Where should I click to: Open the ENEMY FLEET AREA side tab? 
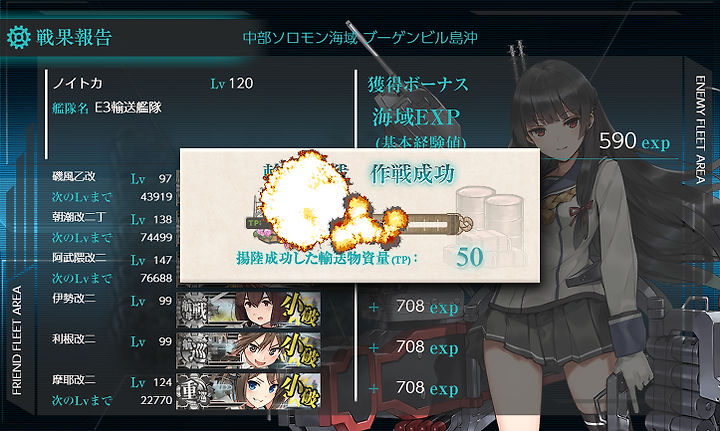[x=700, y=130]
